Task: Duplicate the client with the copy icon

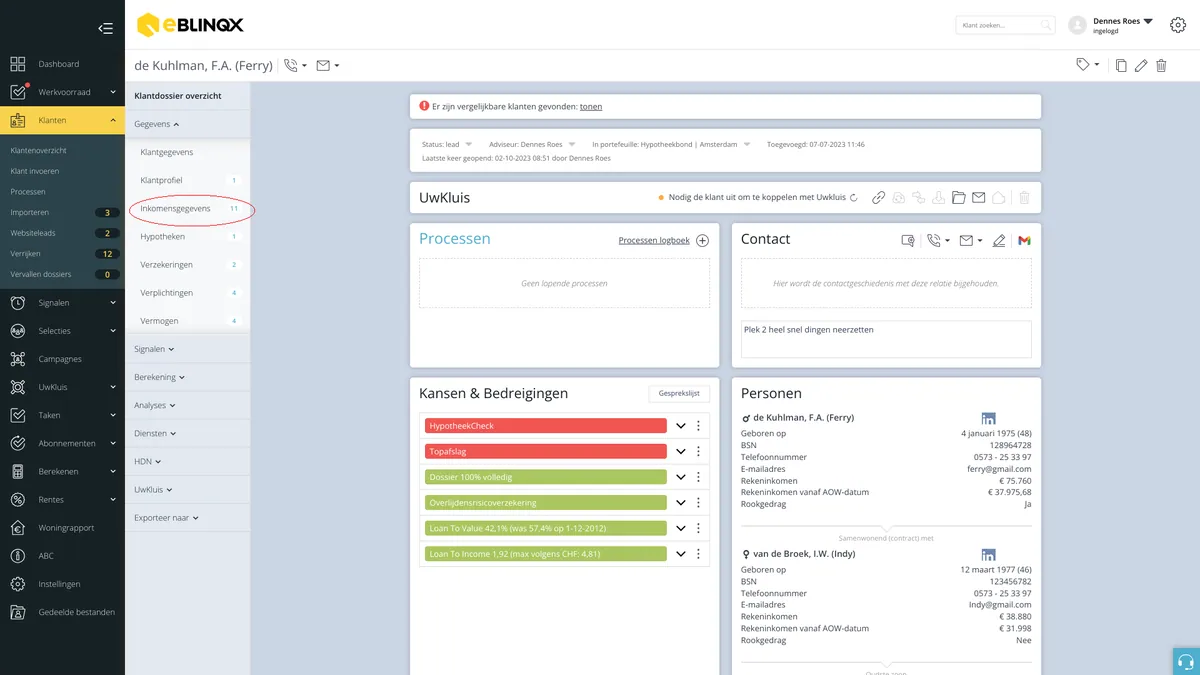Action: click(x=1121, y=66)
